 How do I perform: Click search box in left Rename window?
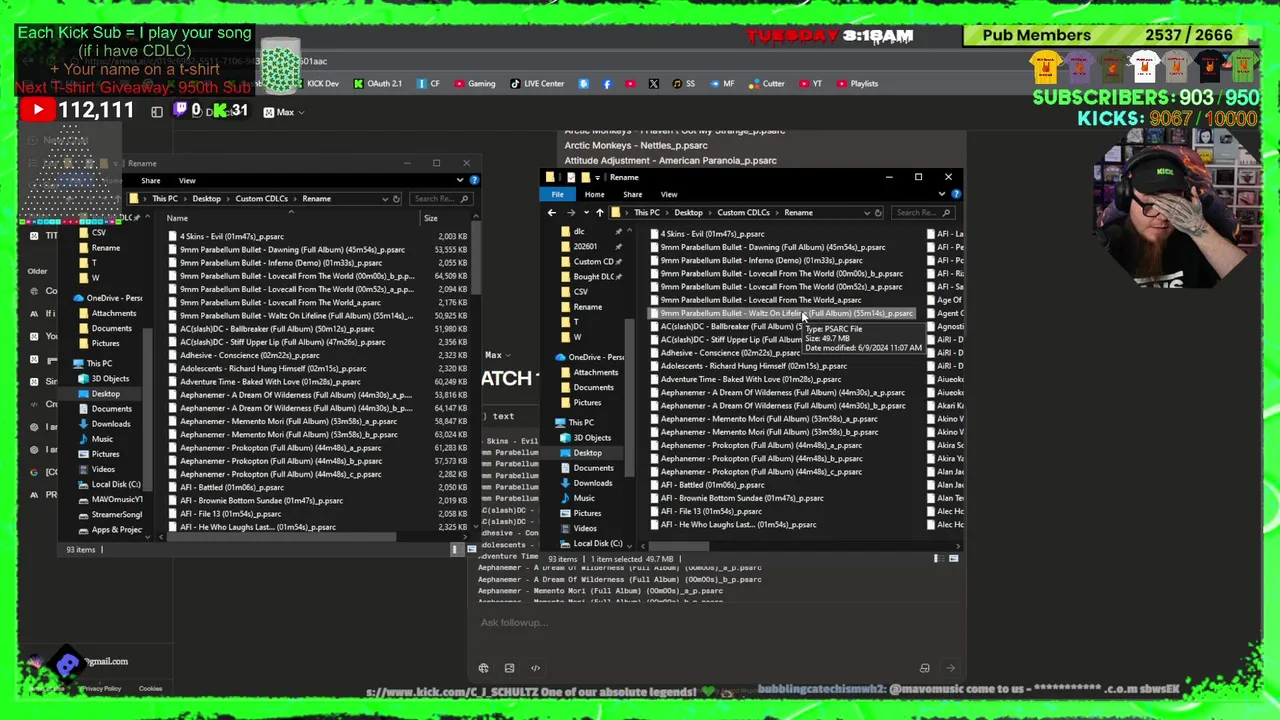pyautogui.click(x=440, y=198)
